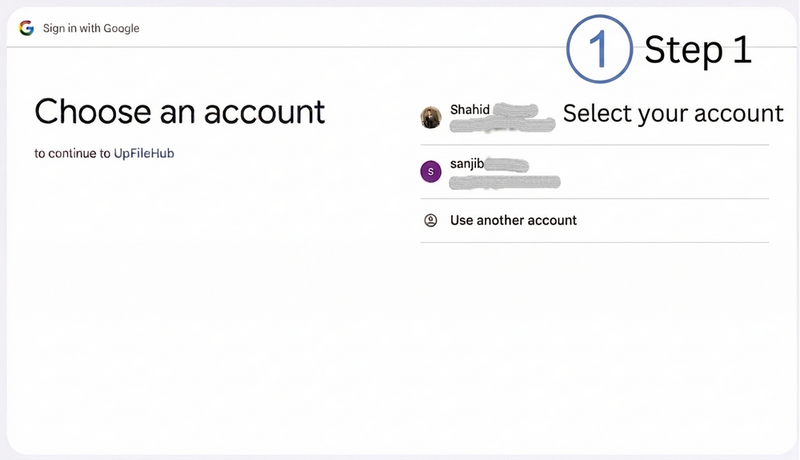
Task: Select the Shahid account name
Action: (x=470, y=109)
